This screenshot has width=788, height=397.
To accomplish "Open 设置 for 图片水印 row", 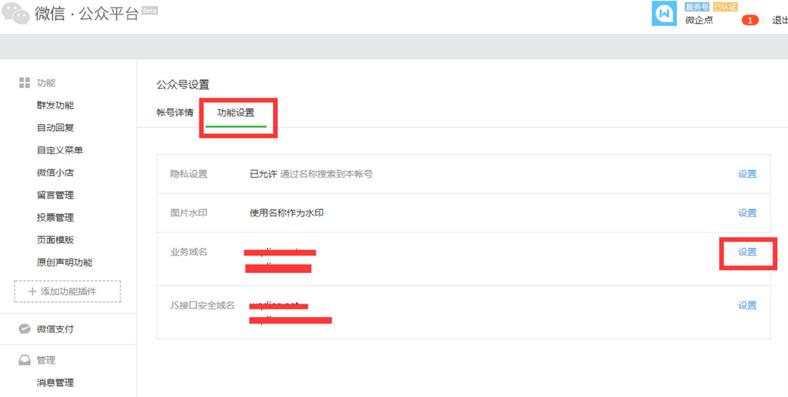I will (747, 213).
